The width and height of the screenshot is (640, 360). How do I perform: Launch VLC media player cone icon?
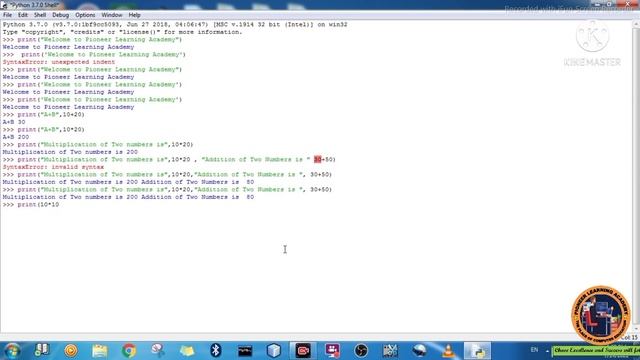point(448,351)
